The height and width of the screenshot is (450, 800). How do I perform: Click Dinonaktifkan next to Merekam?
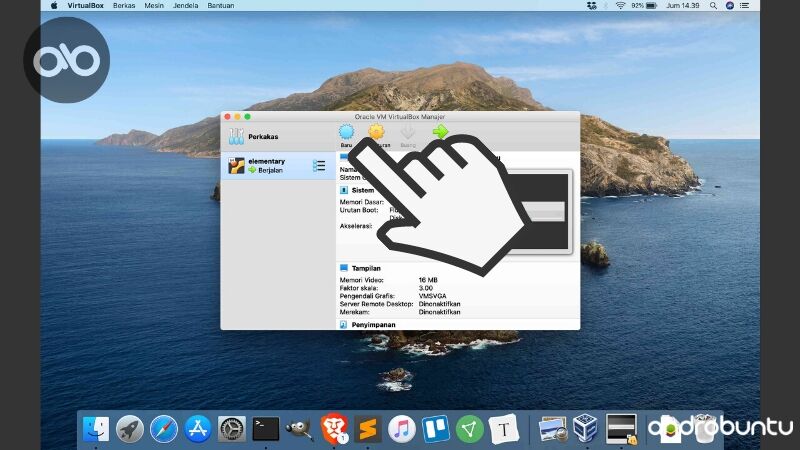(439, 312)
